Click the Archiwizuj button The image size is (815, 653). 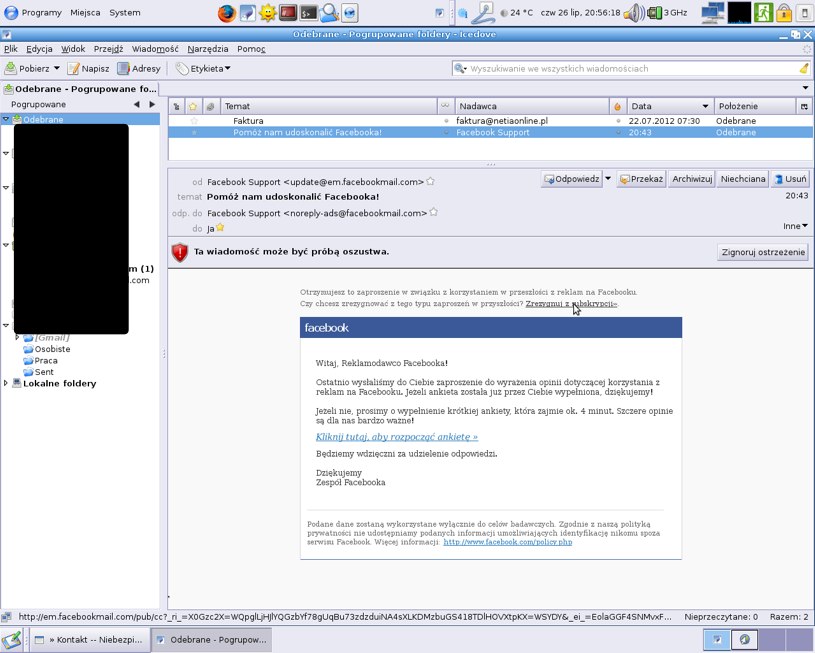(x=692, y=179)
